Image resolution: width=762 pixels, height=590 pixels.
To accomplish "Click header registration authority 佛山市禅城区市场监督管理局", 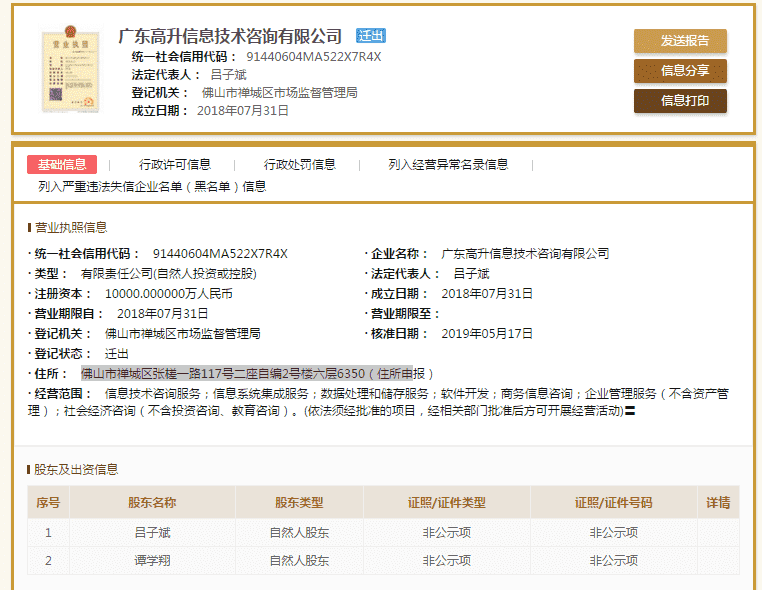I will point(279,93).
